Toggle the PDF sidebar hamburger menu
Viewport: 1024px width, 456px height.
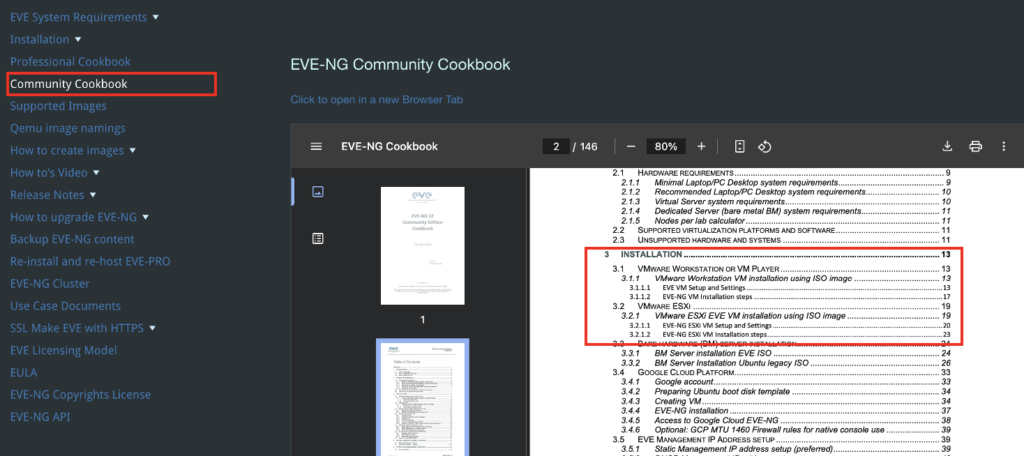coord(316,146)
